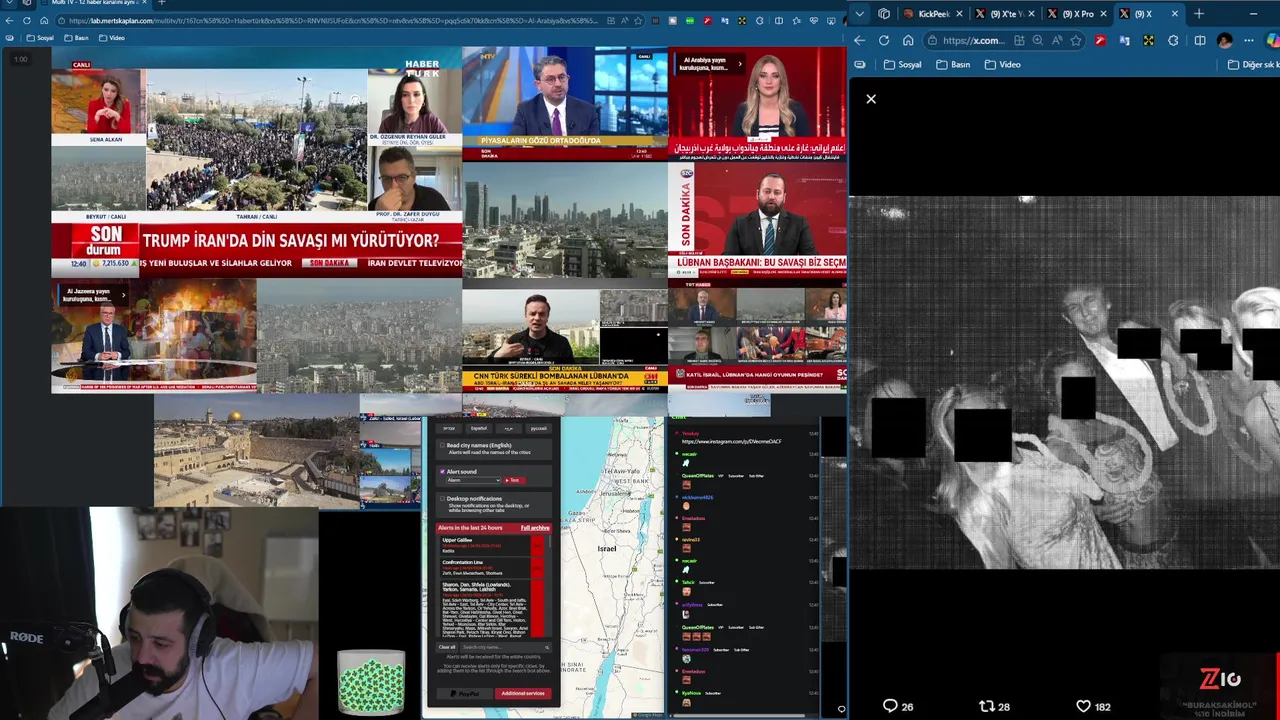This screenshot has height=720, width=1280.
Task: Expand the Al Jazeera tile chevron
Action: coord(124,295)
